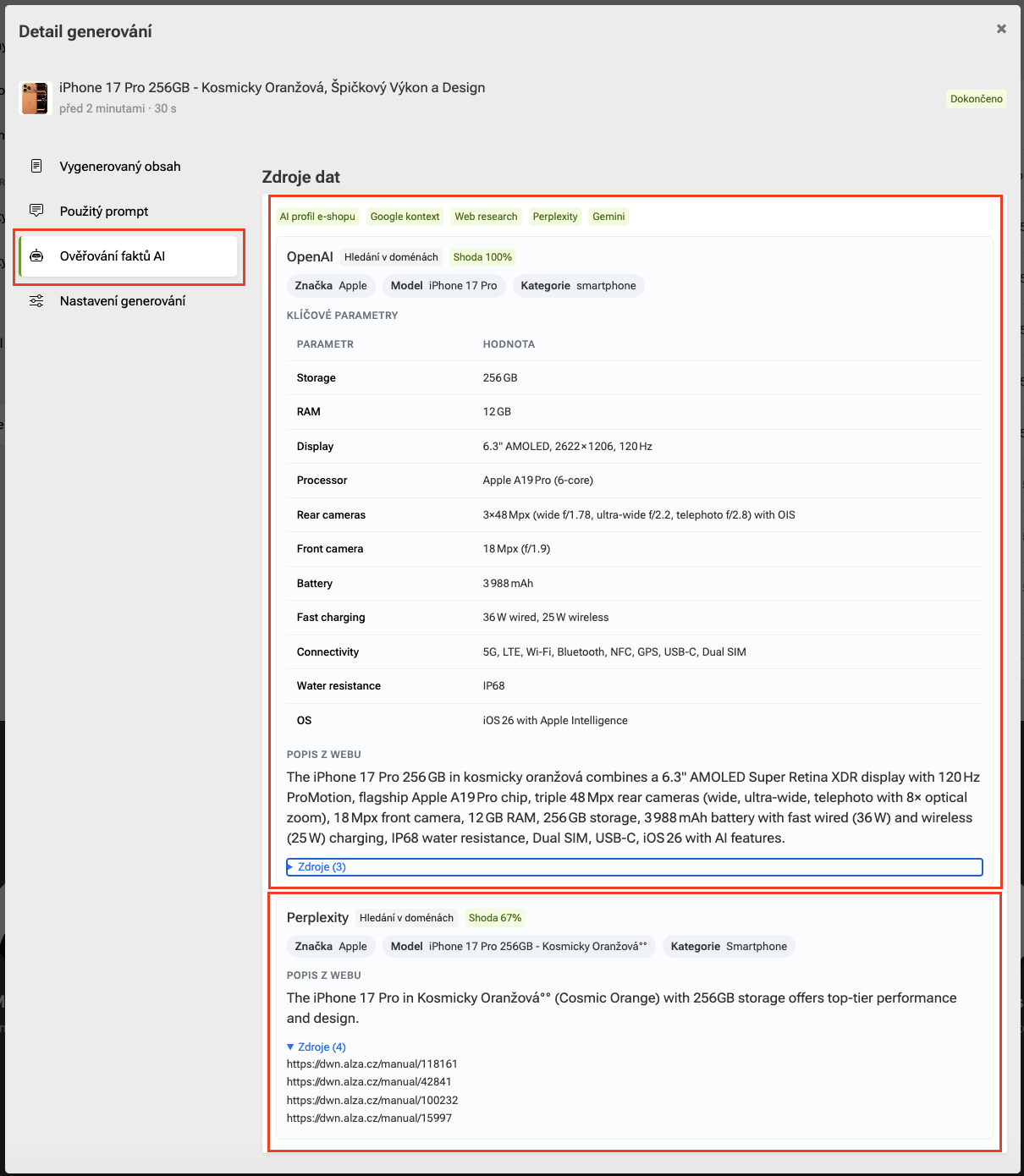Screen dimensions: 1024x1176
Task: Click the Gemini source tag
Action: [608, 217]
